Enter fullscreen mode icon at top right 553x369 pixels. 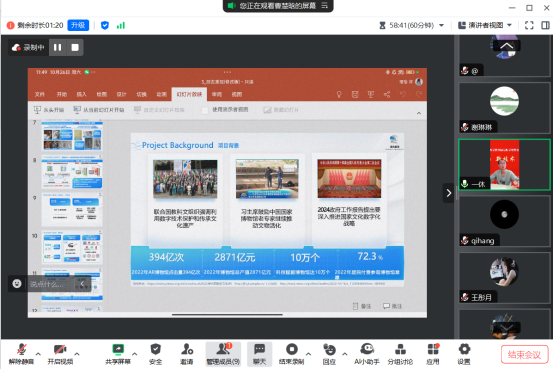pos(529,25)
